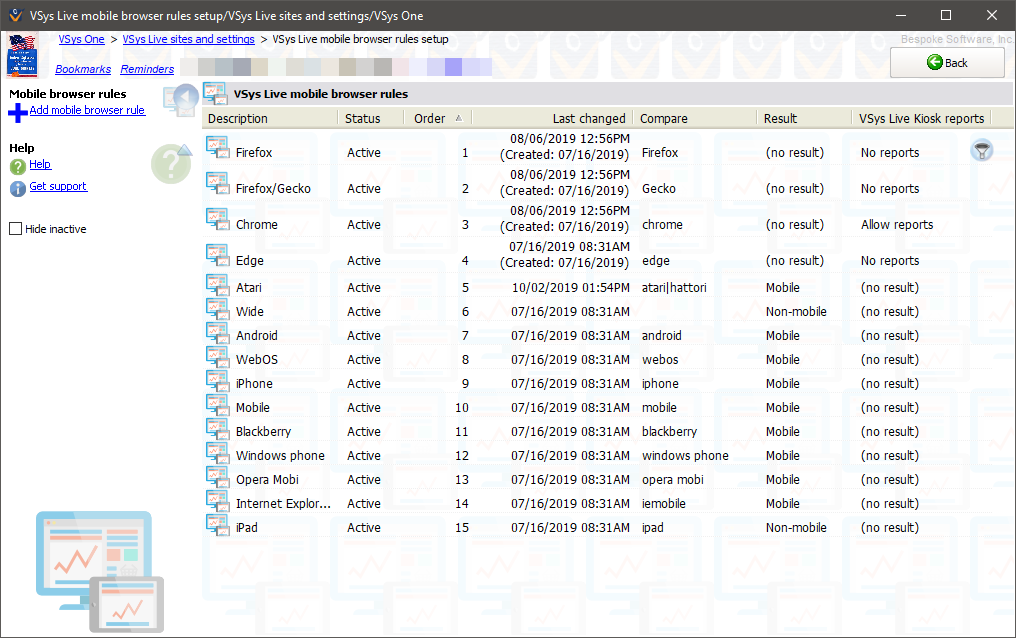
Task: Enable the Hide inactive checkbox
Action: 15,229
